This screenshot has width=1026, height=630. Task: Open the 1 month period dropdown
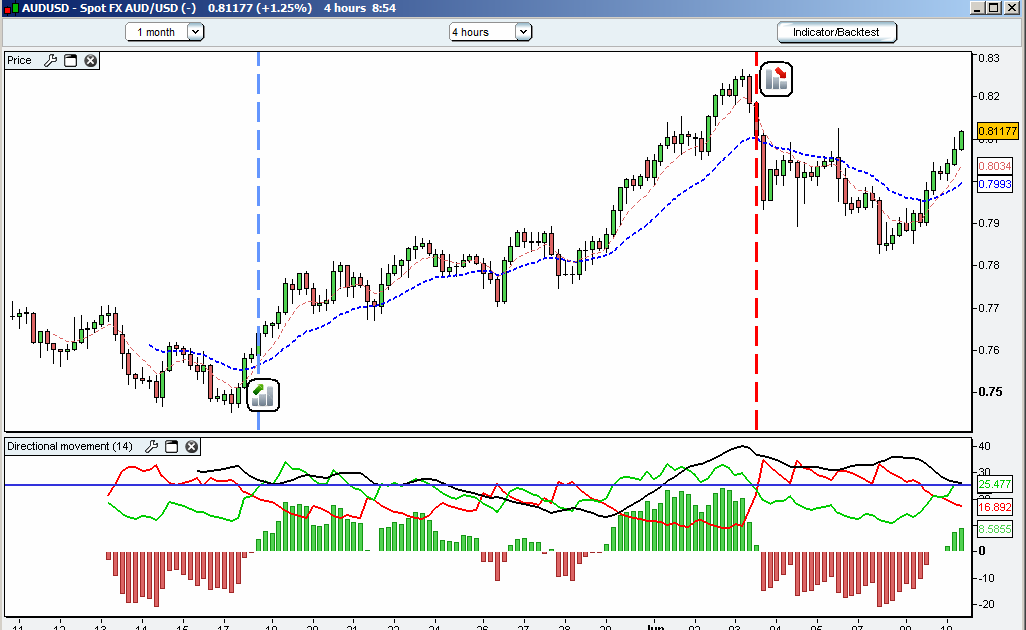pyautogui.click(x=165, y=32)
